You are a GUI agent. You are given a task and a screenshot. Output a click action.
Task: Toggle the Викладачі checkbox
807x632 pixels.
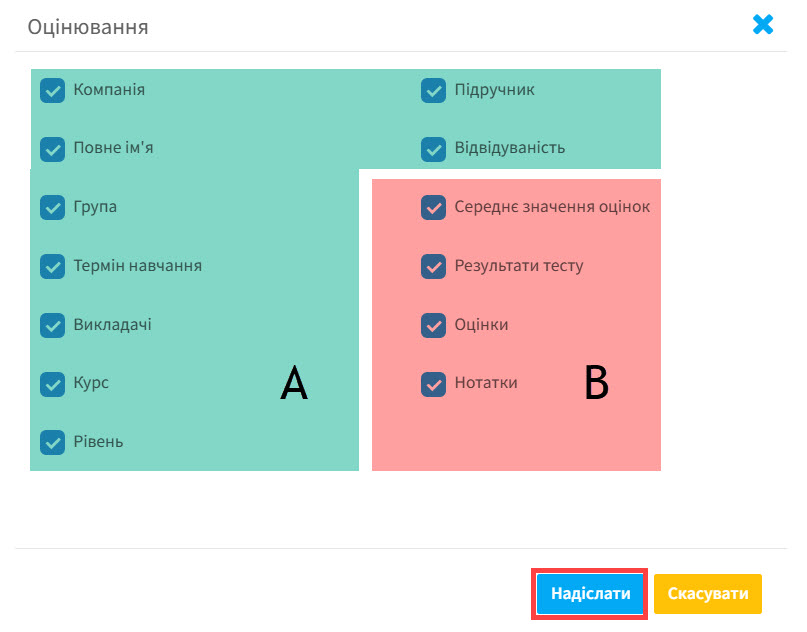(52, 325)
